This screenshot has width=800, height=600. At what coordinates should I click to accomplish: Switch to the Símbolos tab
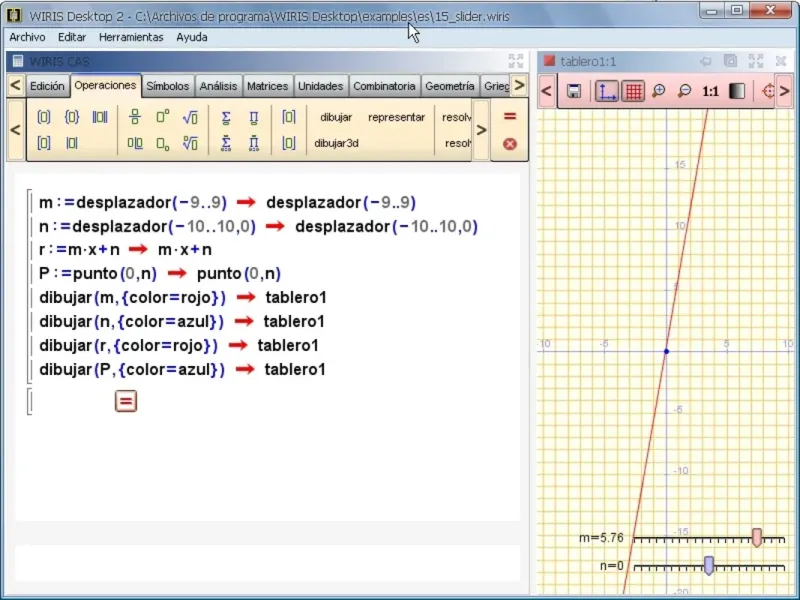click(x=167, y=86)
